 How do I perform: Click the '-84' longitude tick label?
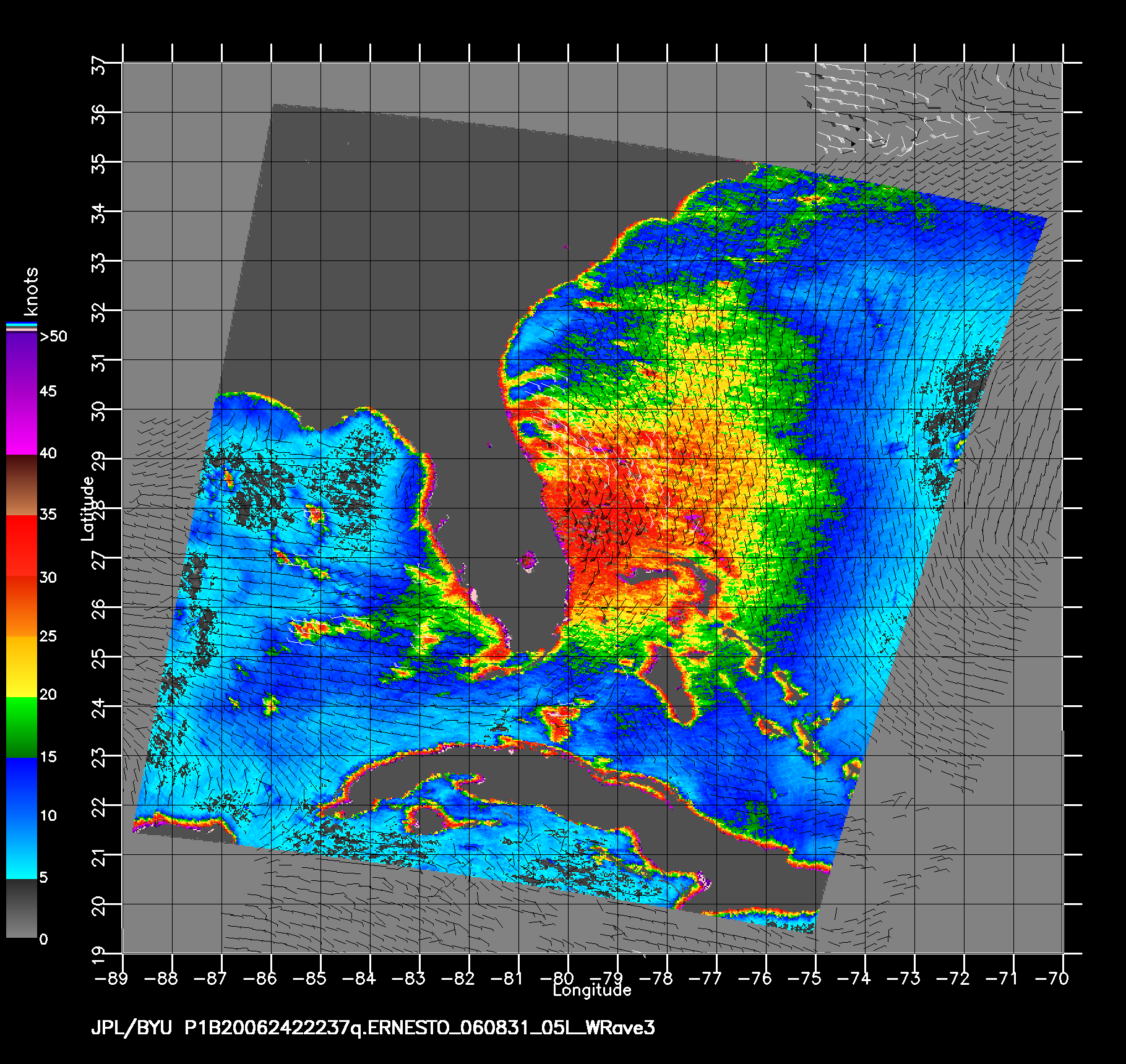click(358, 978)
